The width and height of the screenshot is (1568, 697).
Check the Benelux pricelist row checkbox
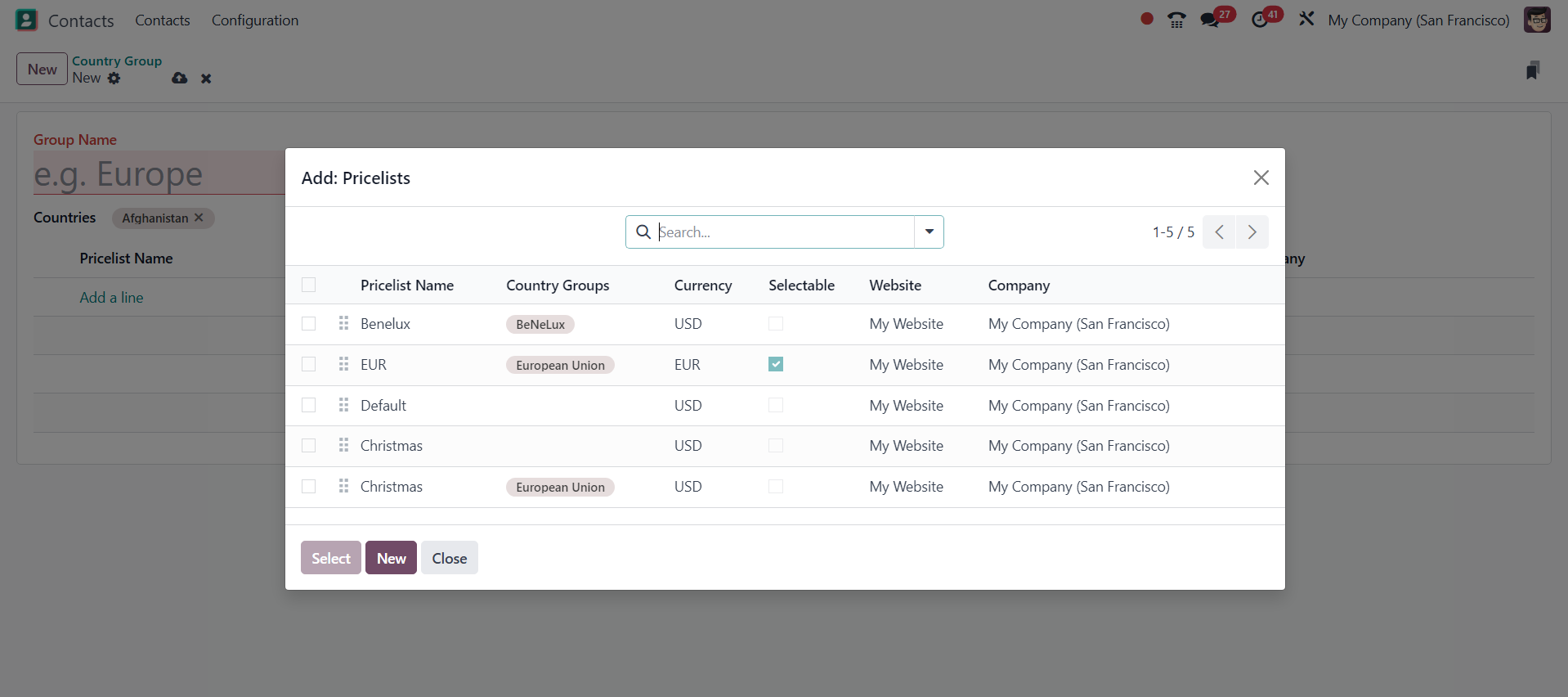click(308, 324)
